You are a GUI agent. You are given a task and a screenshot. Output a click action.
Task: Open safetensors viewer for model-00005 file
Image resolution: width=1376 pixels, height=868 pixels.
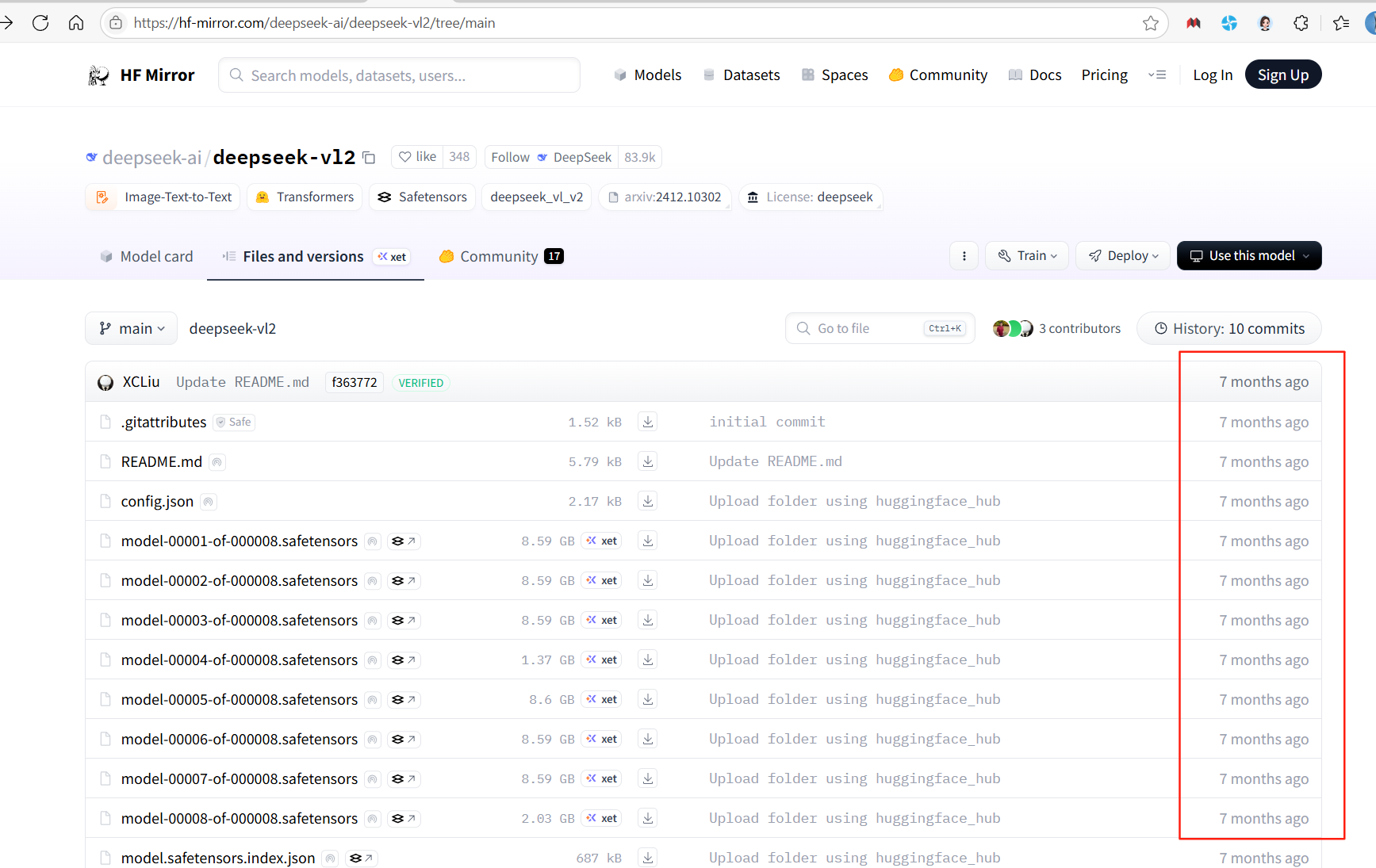404,700
